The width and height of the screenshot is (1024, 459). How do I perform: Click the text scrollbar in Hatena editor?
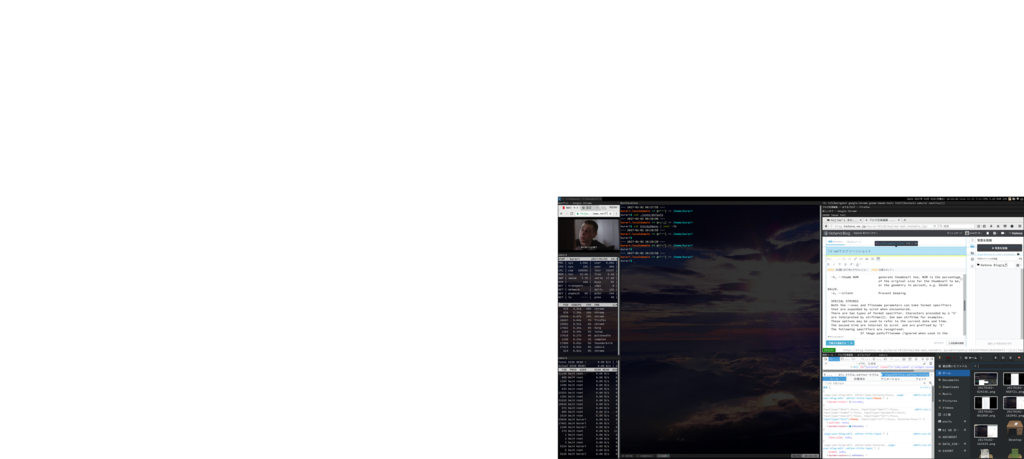pyautogui.click(x=965, y=305)
